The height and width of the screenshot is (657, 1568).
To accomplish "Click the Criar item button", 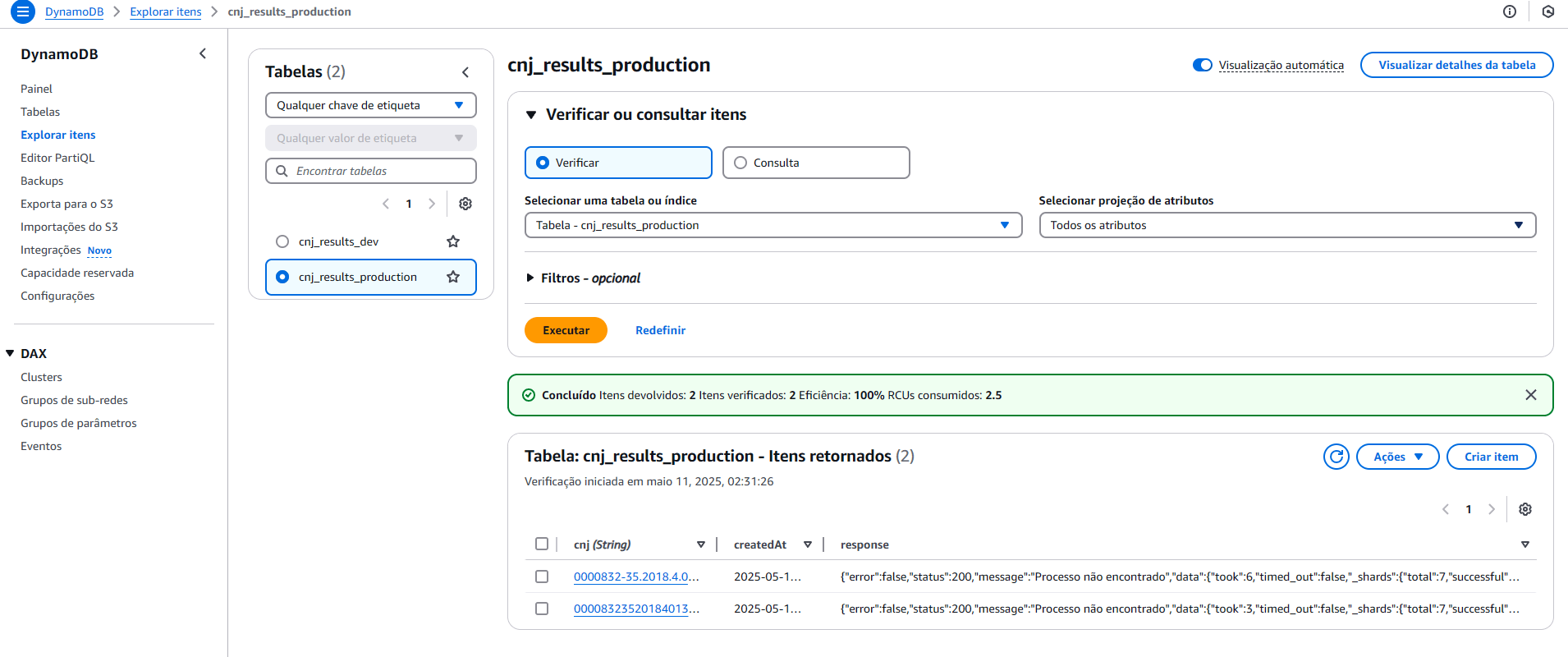I will (1492, 457).
